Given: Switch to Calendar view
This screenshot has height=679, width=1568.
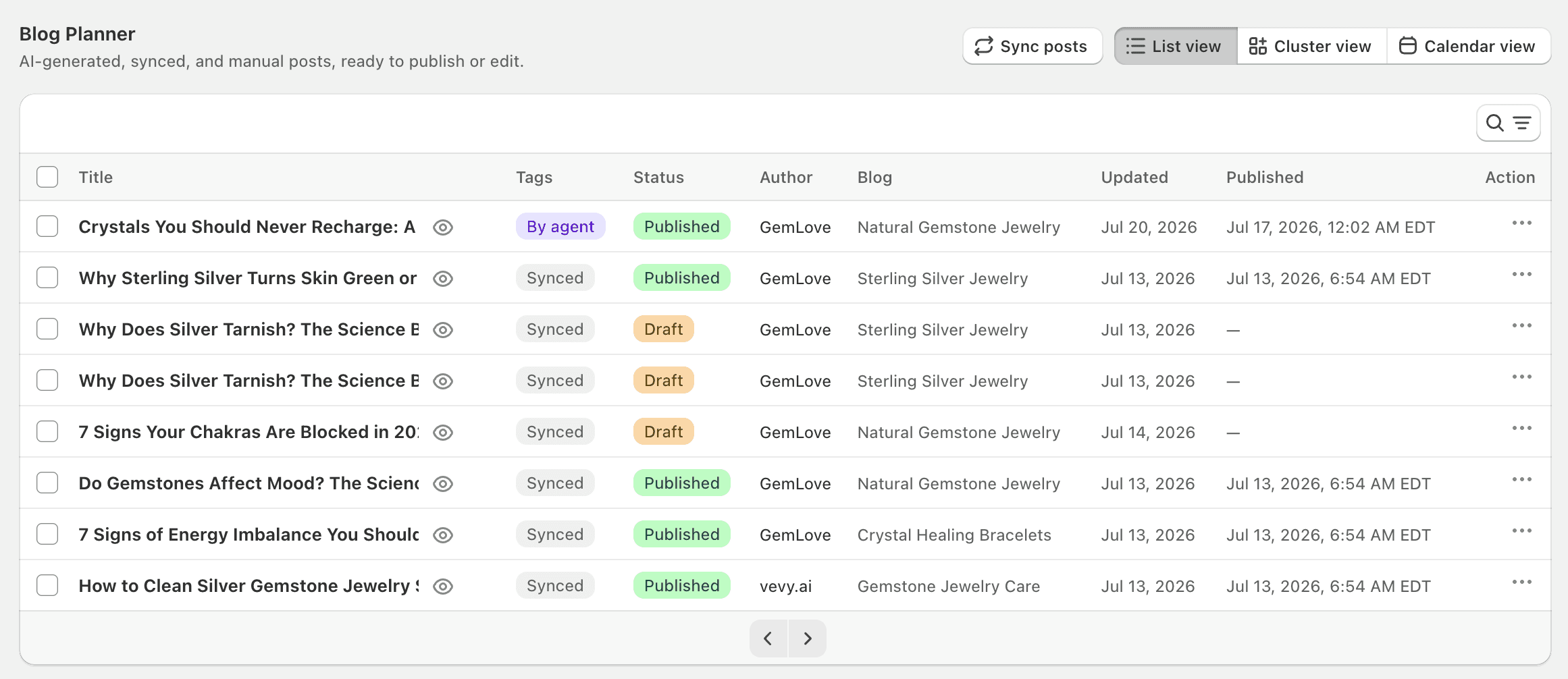Looking at the screenshot, I should (x=1468, y=46).
